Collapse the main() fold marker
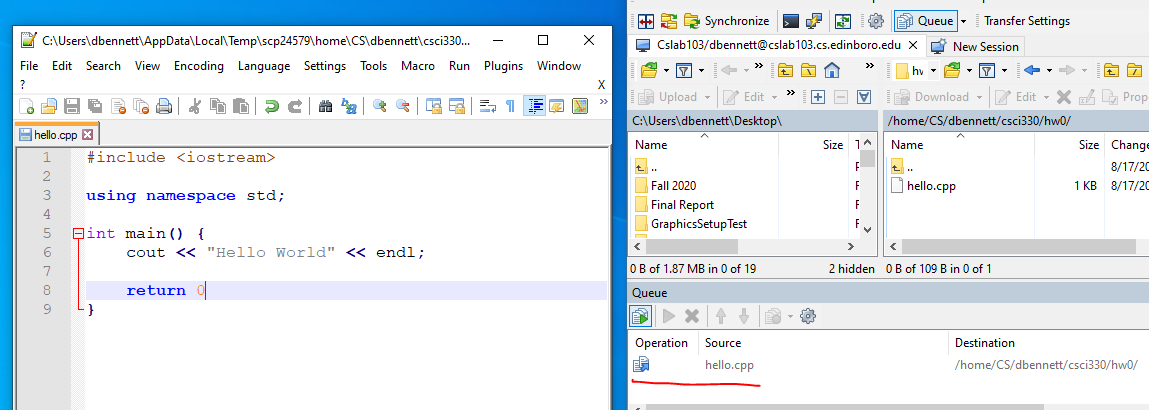 [79, 234]
